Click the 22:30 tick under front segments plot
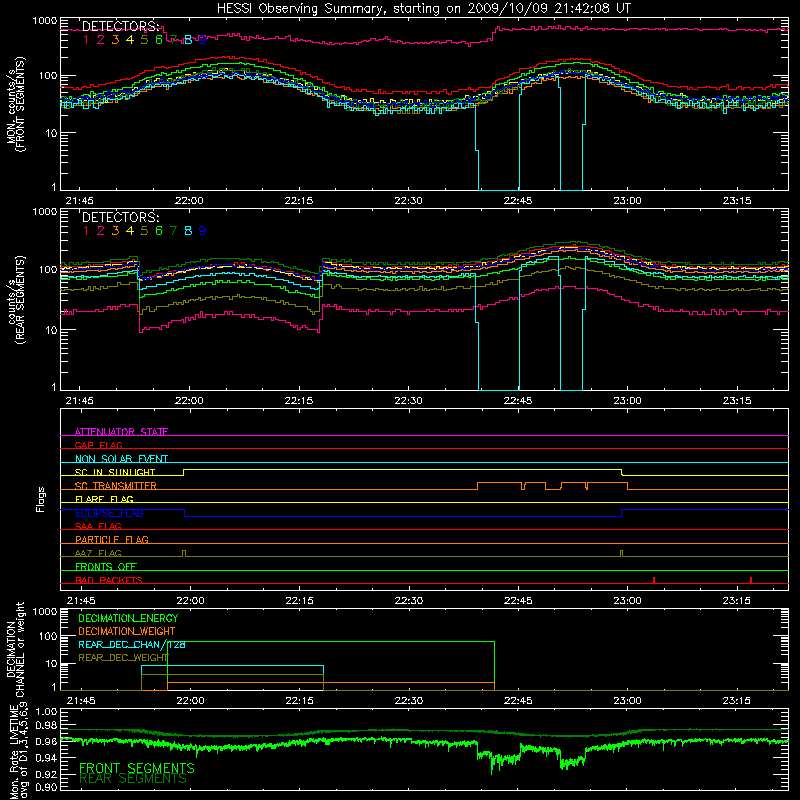The height and width of the screenshot is (800, 800). pyautogui.click(x=408, y=201)
